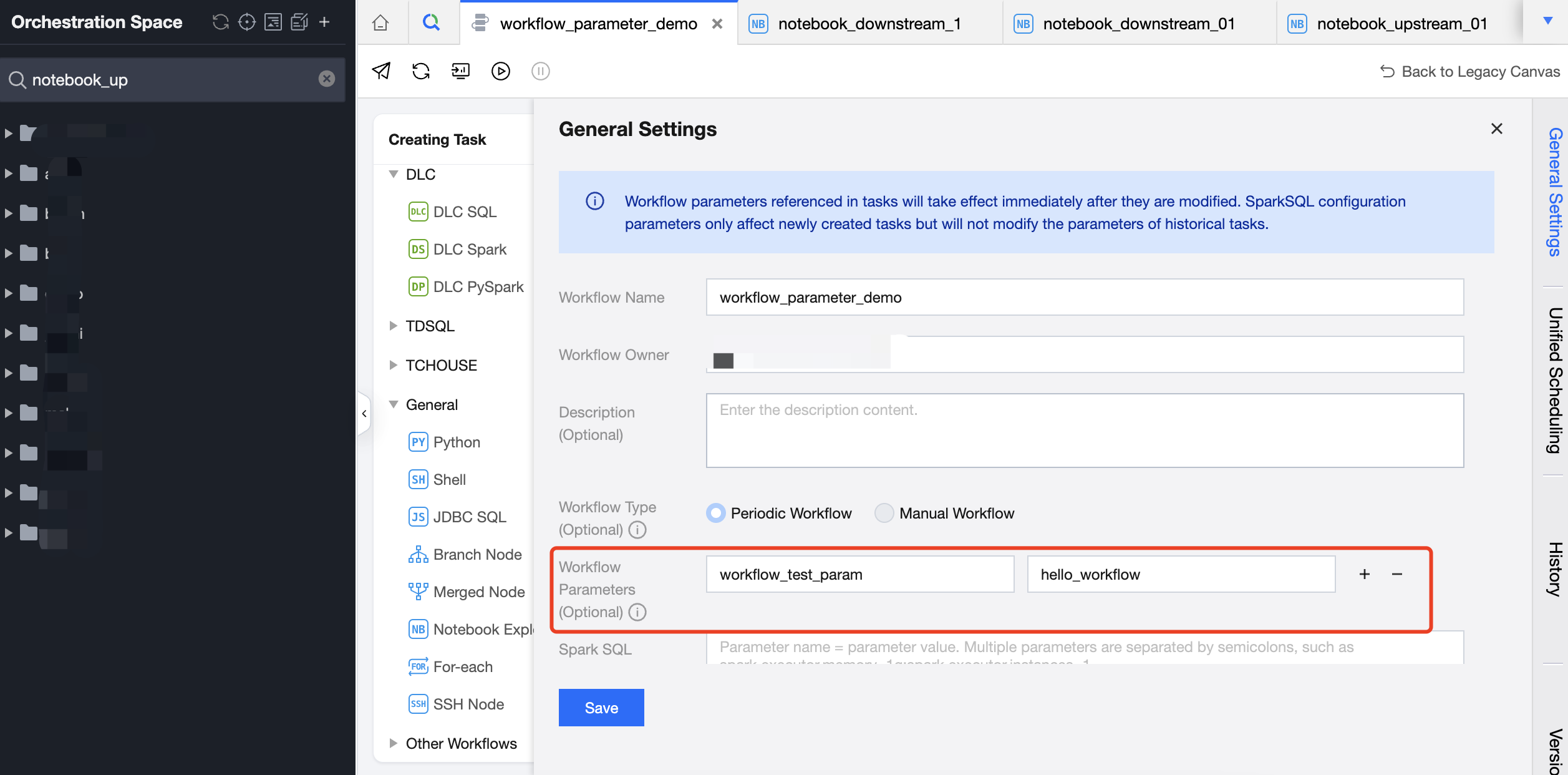Click Back to Legacy Canvas link
Image resolution: width=1568 pixels, height=775 pixels.
tap(1471, 72)
